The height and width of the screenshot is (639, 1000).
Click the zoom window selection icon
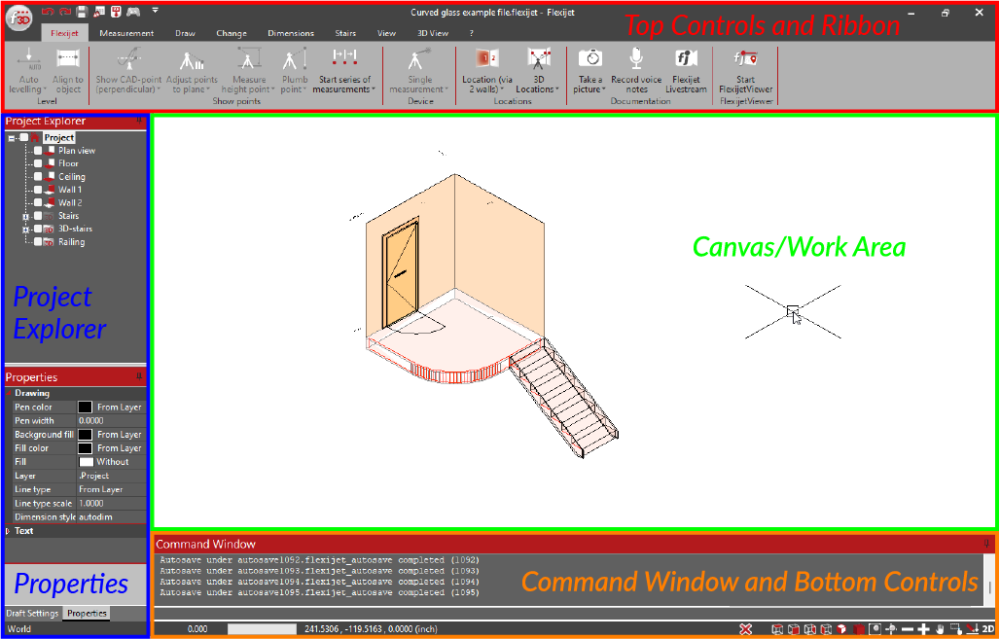click(x=956, y=629)
